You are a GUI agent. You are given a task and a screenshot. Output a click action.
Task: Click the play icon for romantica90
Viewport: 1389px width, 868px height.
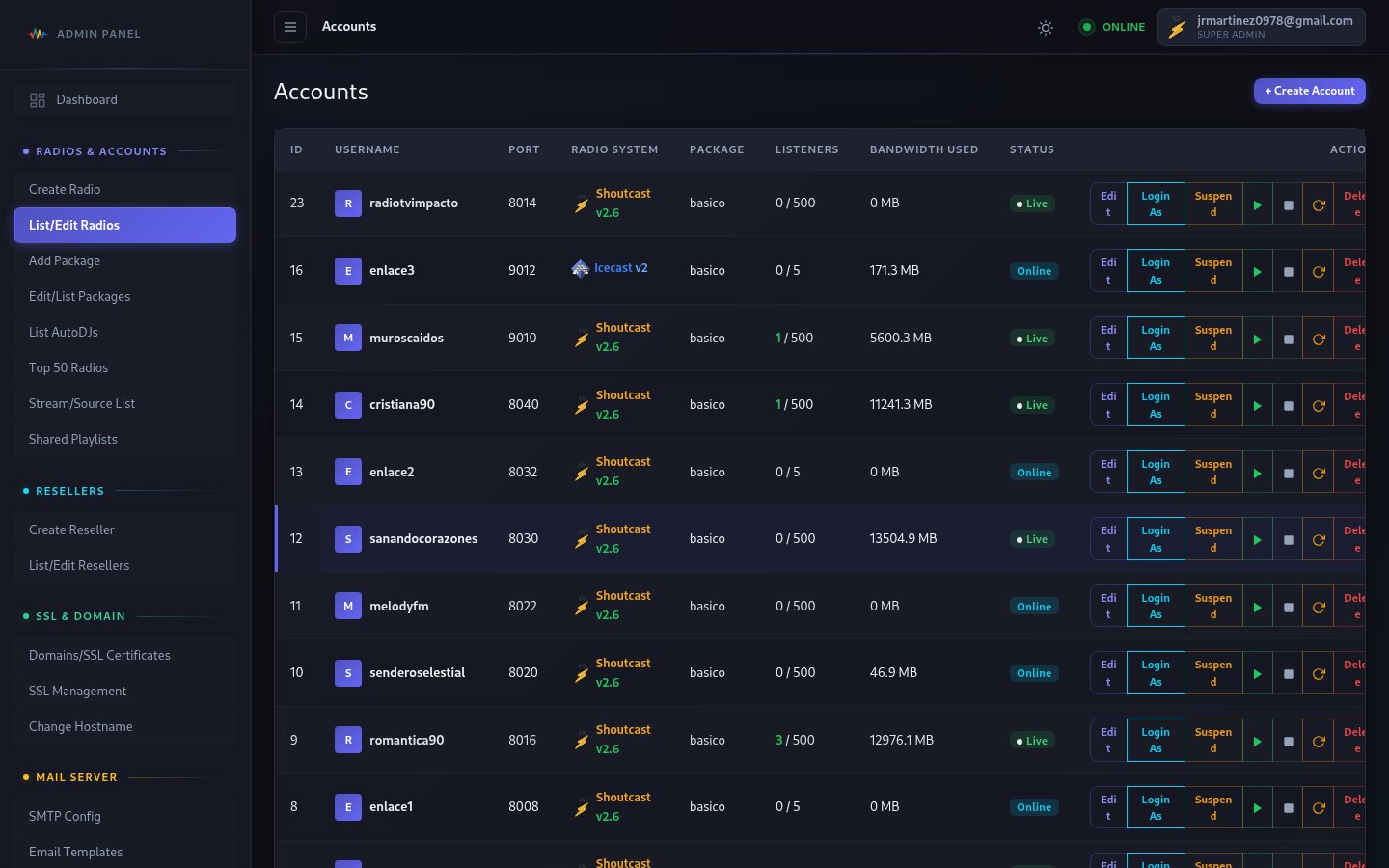click(1257, 742)
